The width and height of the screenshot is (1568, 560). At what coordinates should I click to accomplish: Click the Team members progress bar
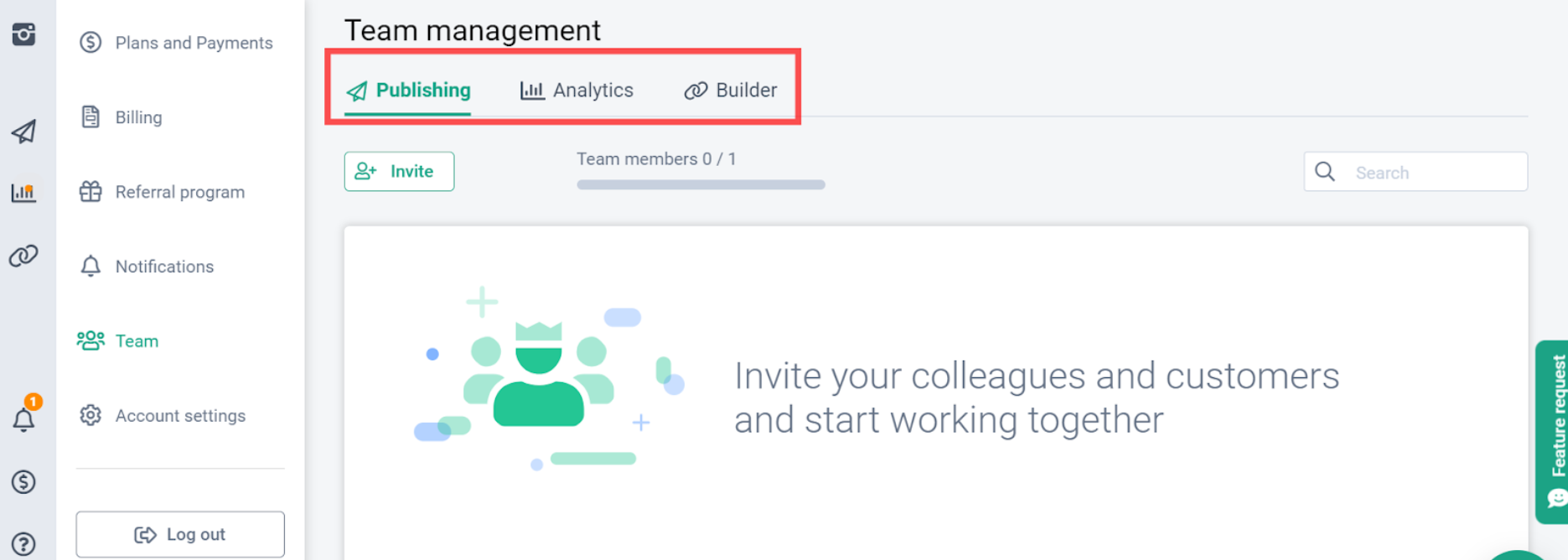tap(701, 184)
